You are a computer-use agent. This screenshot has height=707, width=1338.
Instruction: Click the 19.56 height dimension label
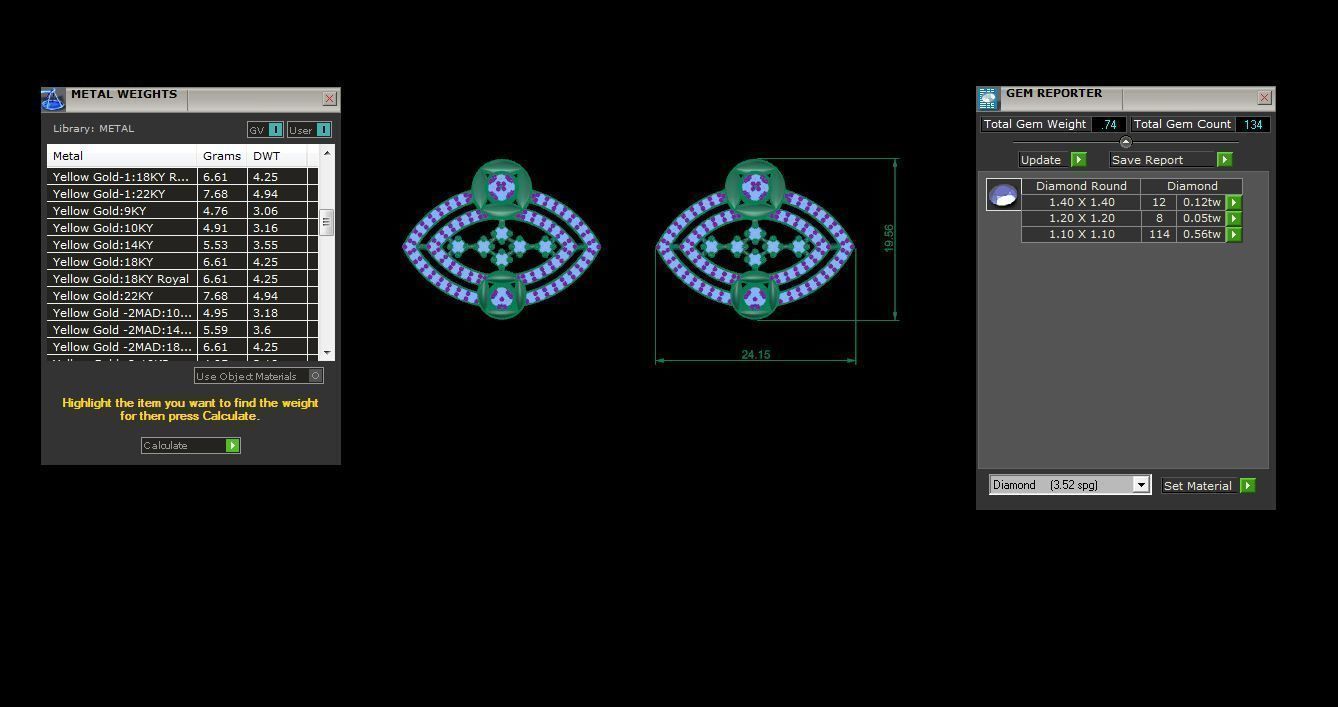pyautogui.click(x=889, y=238)
